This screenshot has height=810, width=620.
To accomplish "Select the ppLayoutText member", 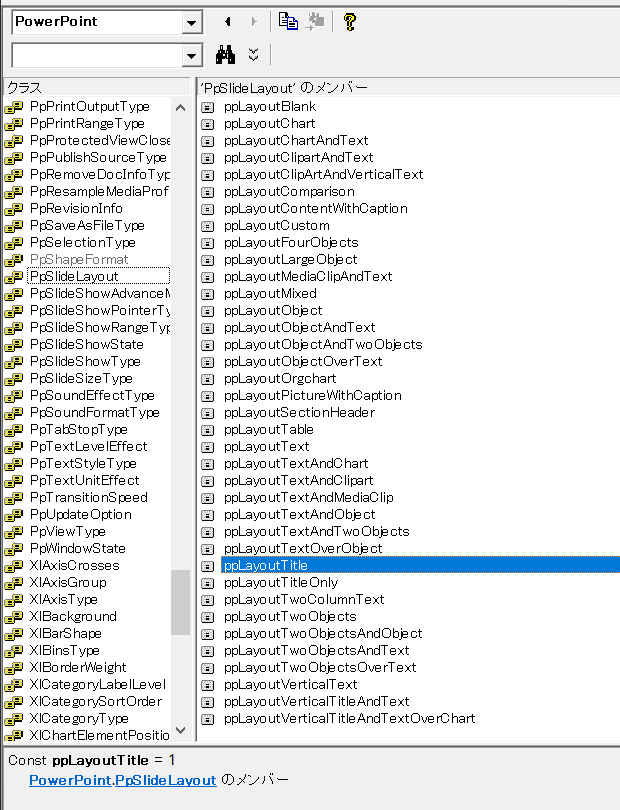I will pos(267,447).
